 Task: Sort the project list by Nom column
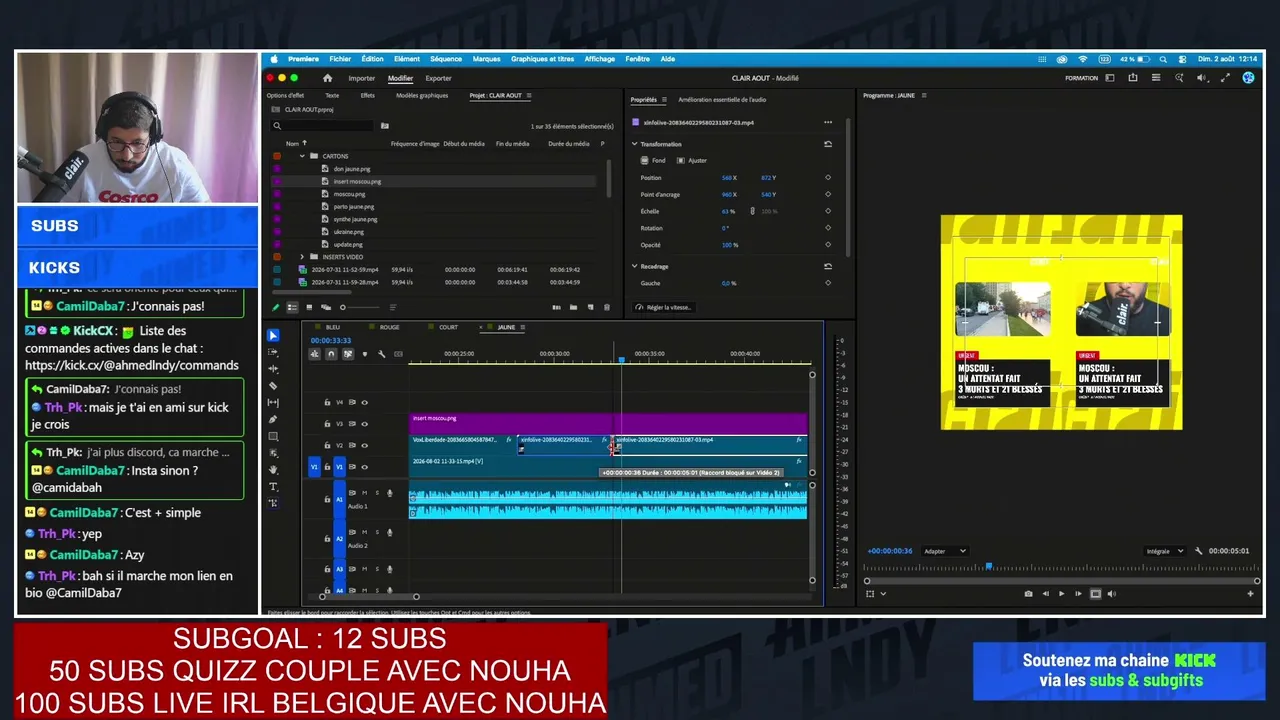pos(293,144)
